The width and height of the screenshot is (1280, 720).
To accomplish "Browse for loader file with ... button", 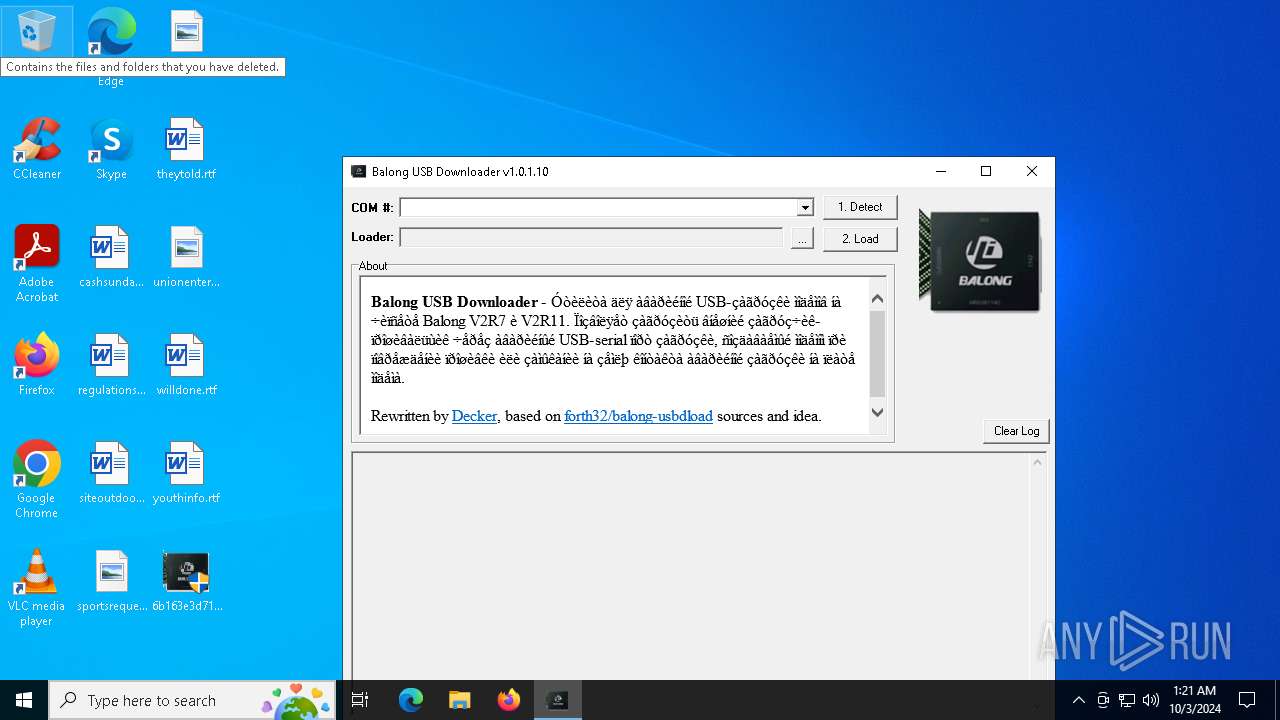I will point(802,238).
